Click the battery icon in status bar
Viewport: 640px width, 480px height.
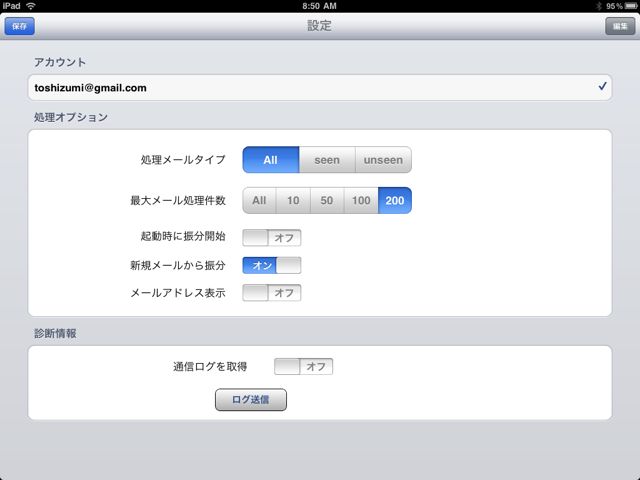(x=631, y=6)
